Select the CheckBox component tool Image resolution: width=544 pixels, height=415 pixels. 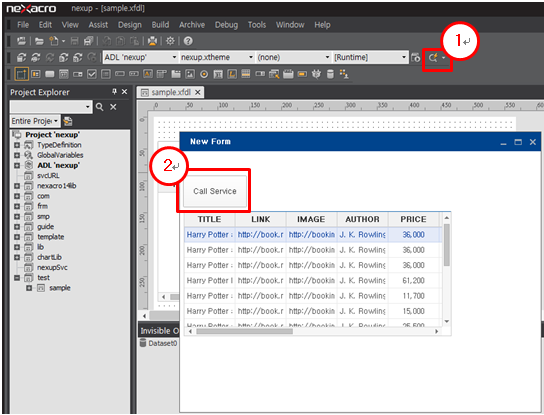point(92,74)
